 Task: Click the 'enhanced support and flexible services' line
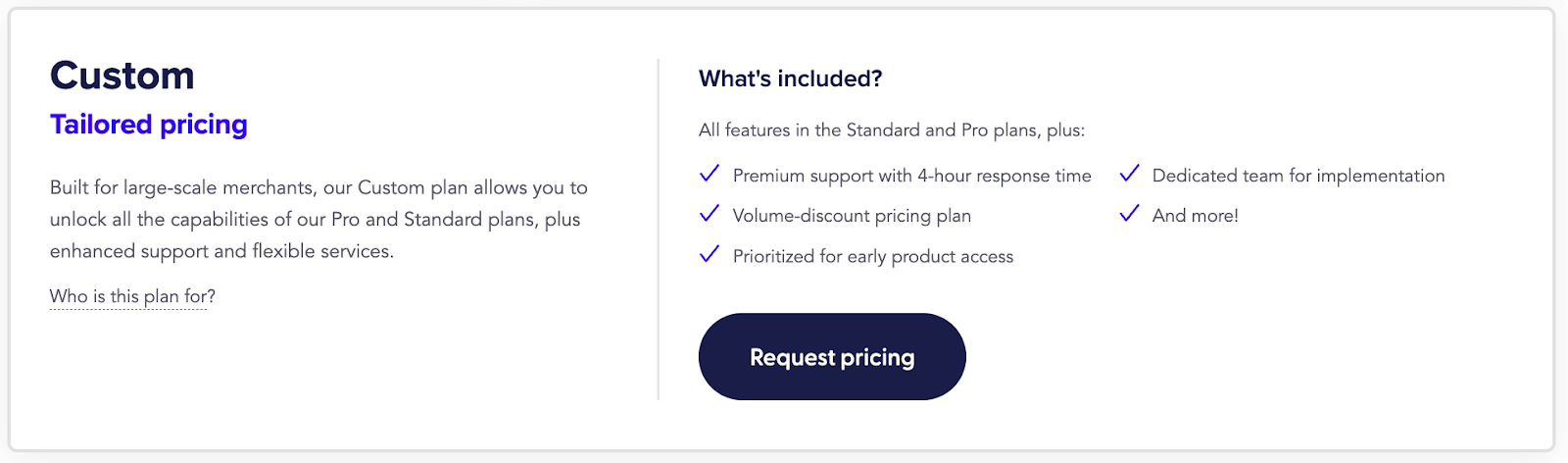click(221, 251)
